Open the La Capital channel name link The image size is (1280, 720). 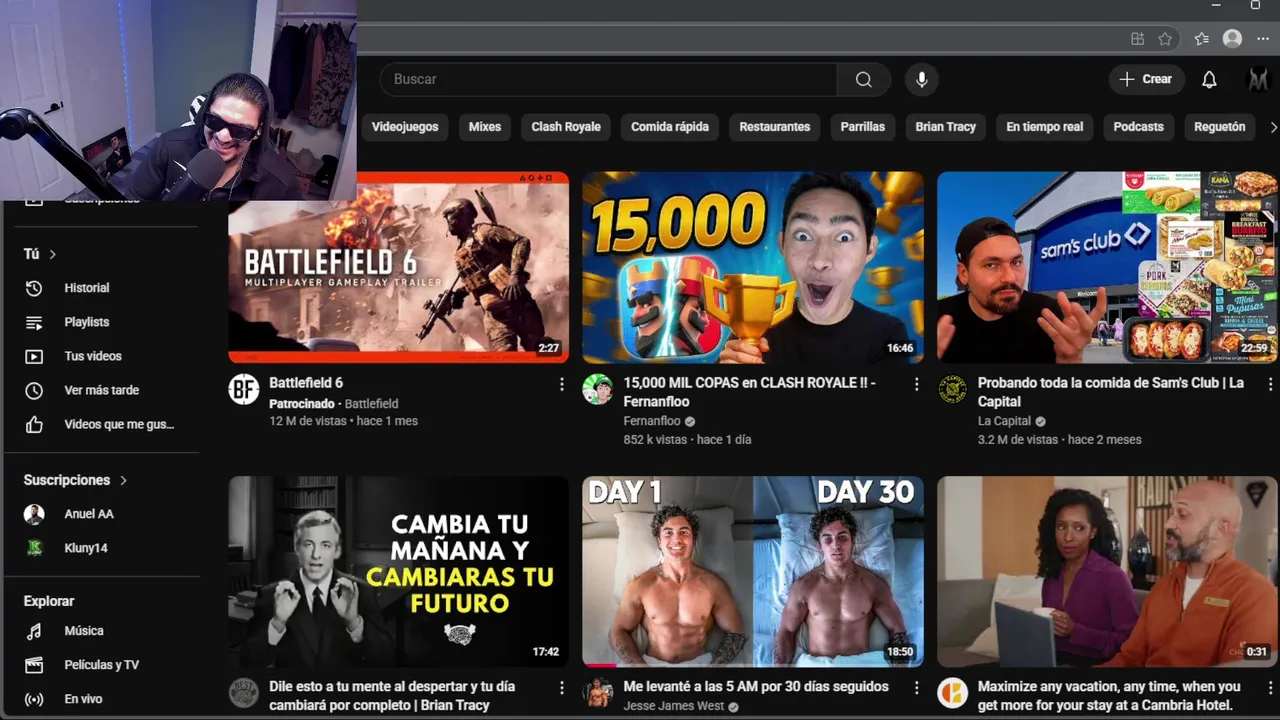pos(1004,421)
